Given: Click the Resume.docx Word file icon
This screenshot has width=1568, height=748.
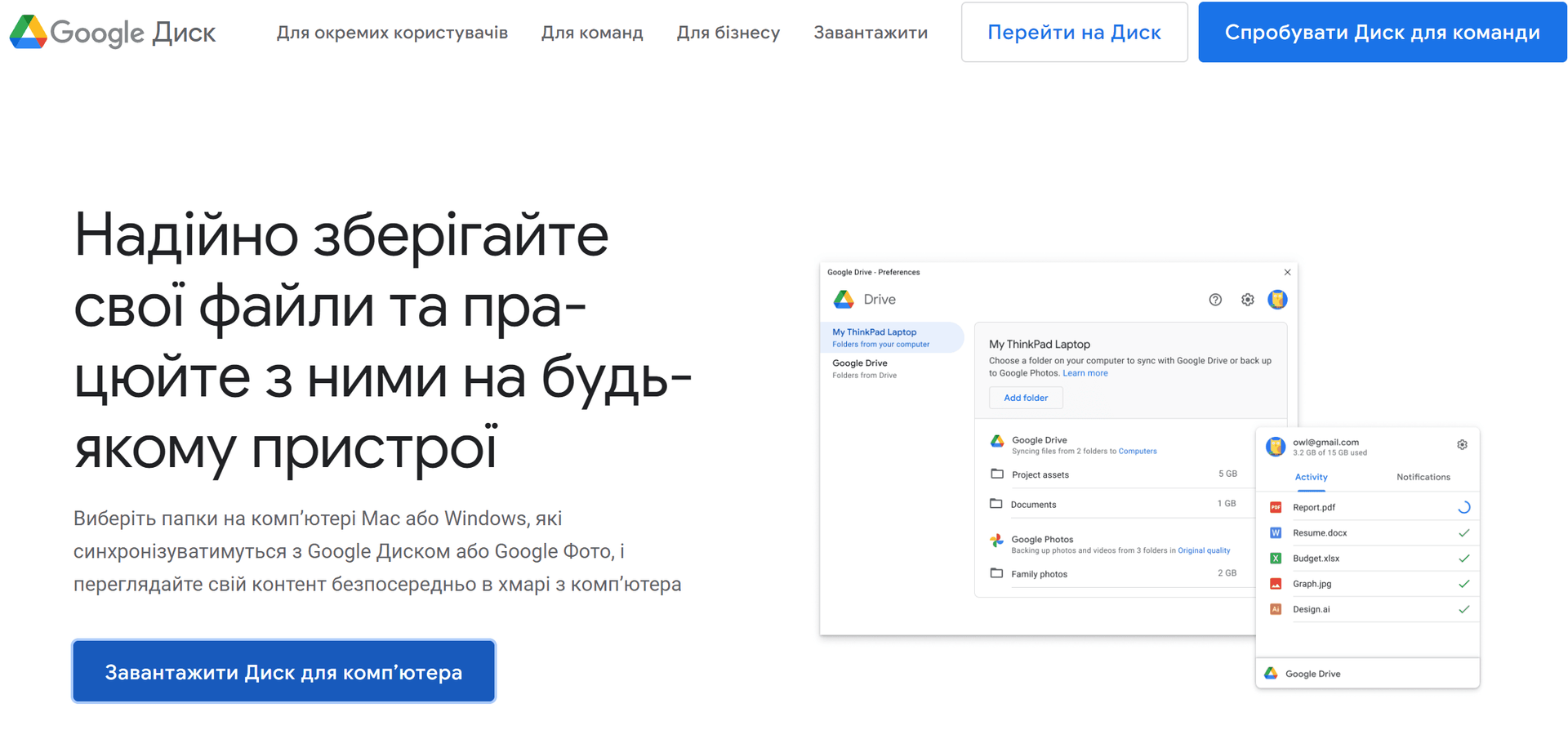Looking at the screenshot, I should click(1276, 532).
